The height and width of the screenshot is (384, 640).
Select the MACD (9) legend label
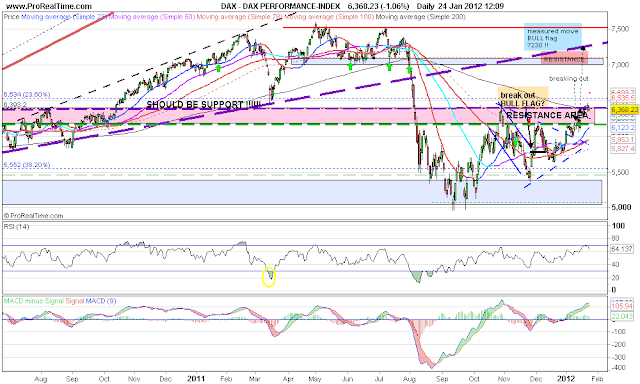coord(101,301)
